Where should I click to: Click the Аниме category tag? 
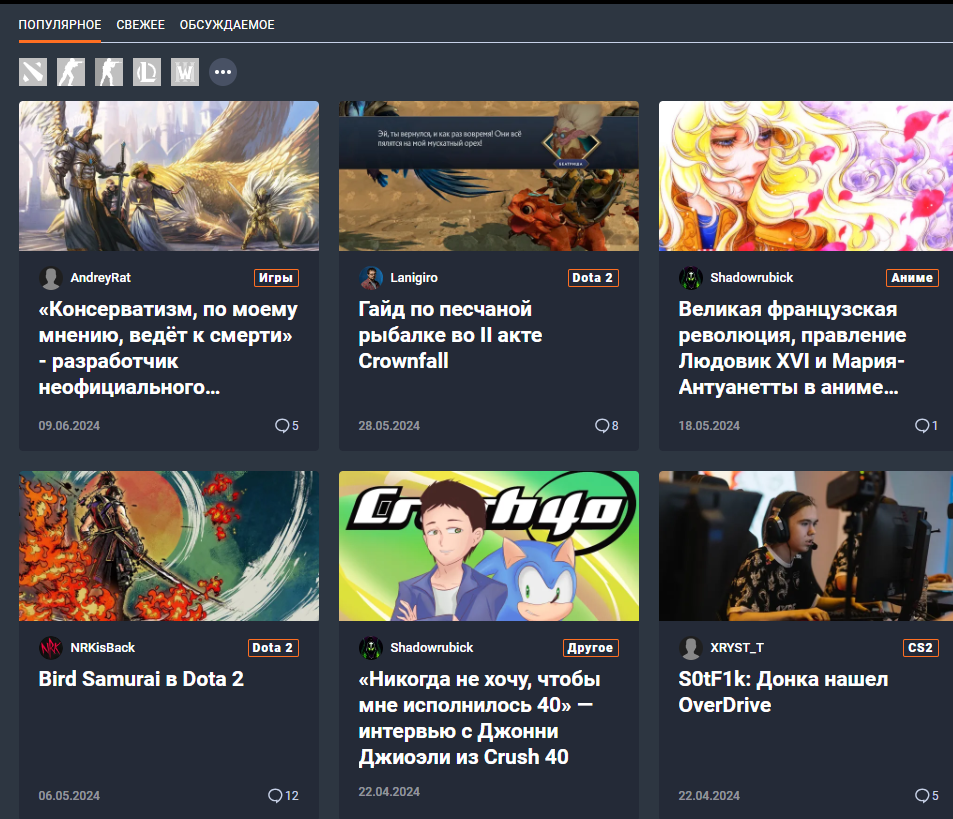tap(912, 278)
